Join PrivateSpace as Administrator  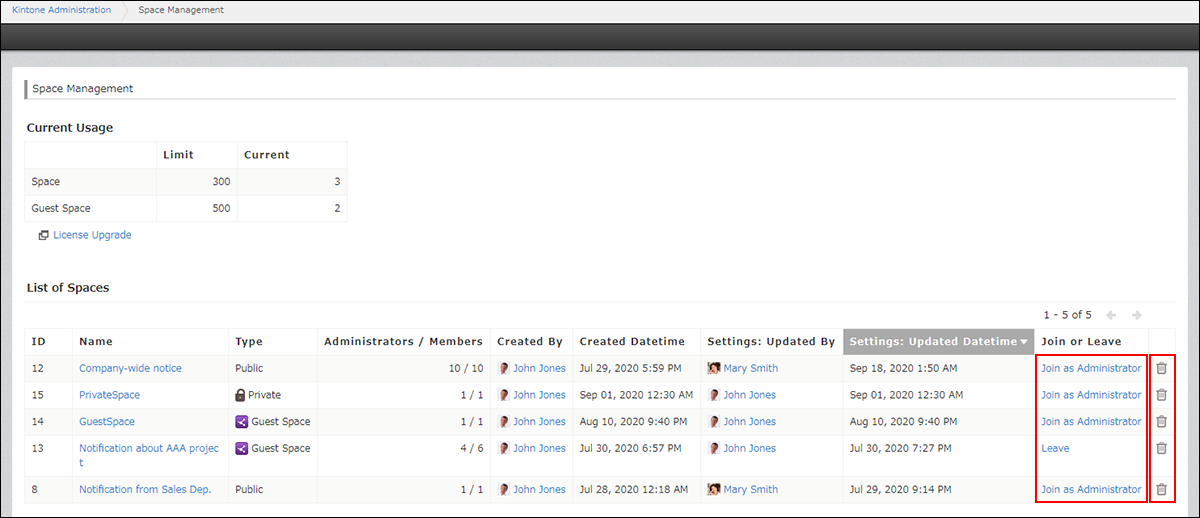click(1090, 395)
